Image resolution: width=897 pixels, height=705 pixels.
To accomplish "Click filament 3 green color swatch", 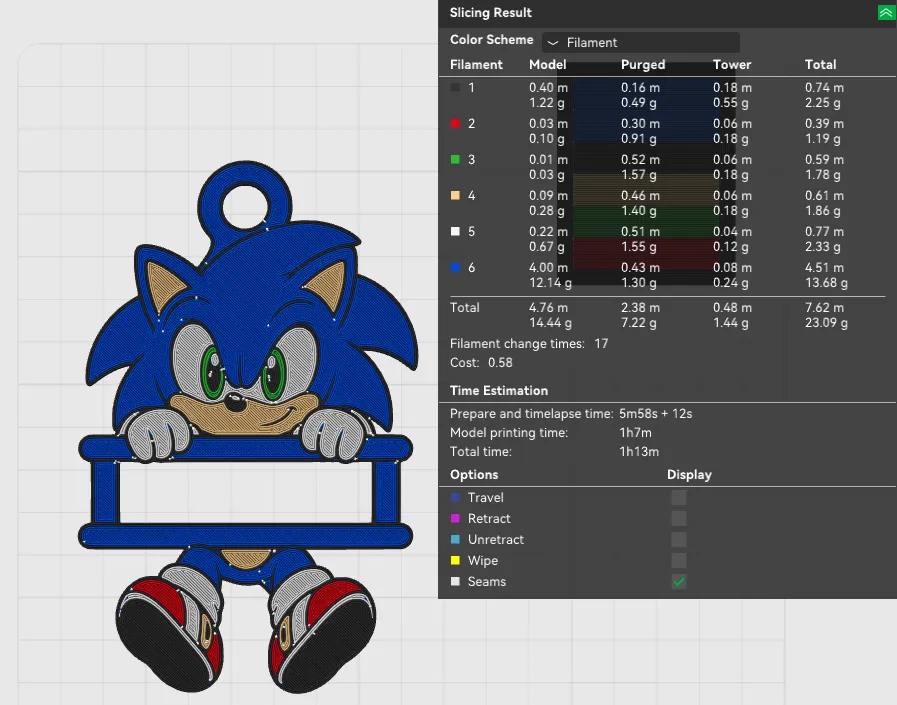I will 455,160.
